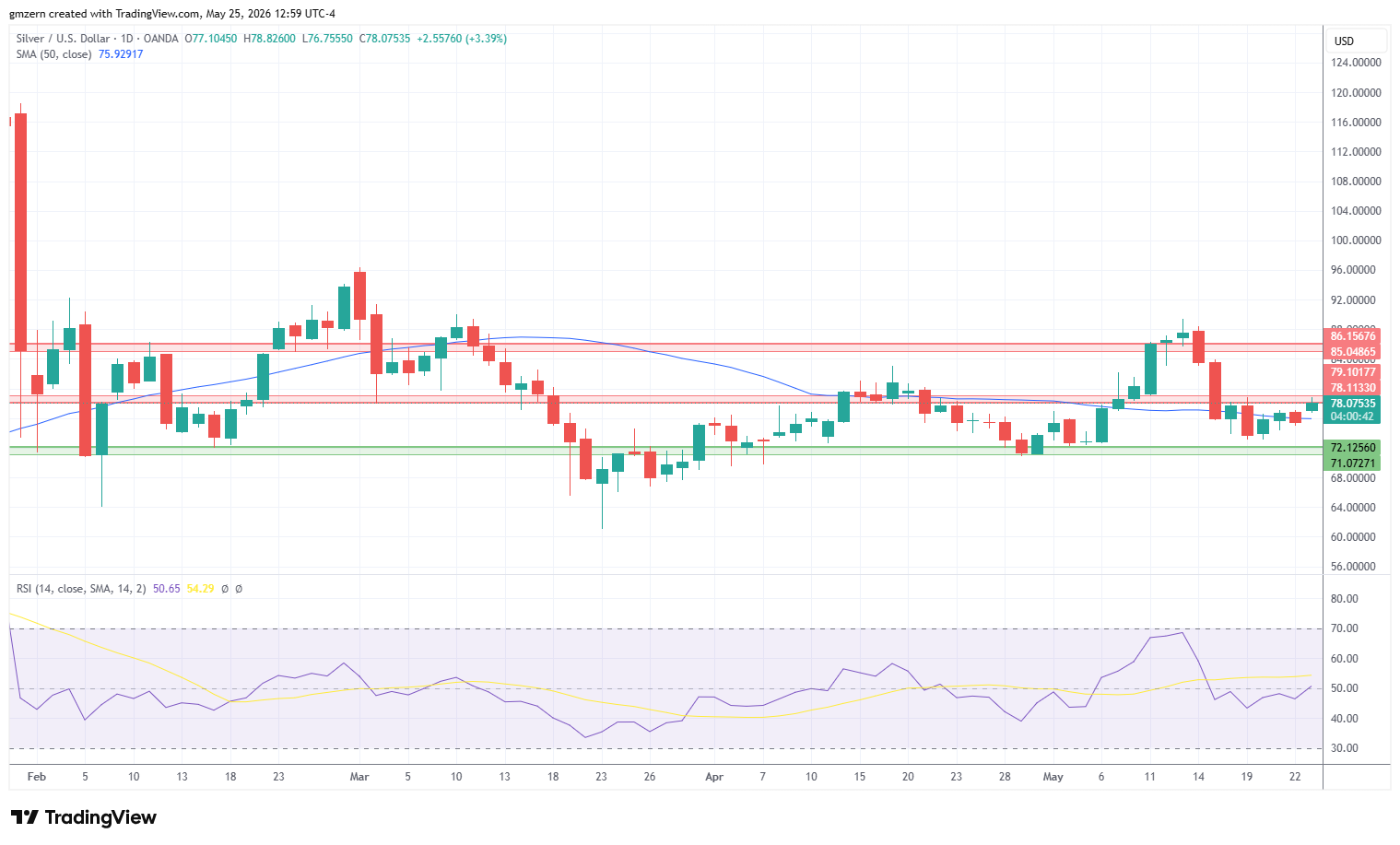Click the change value +2.55760 (+3.39%)

[462, 39]
